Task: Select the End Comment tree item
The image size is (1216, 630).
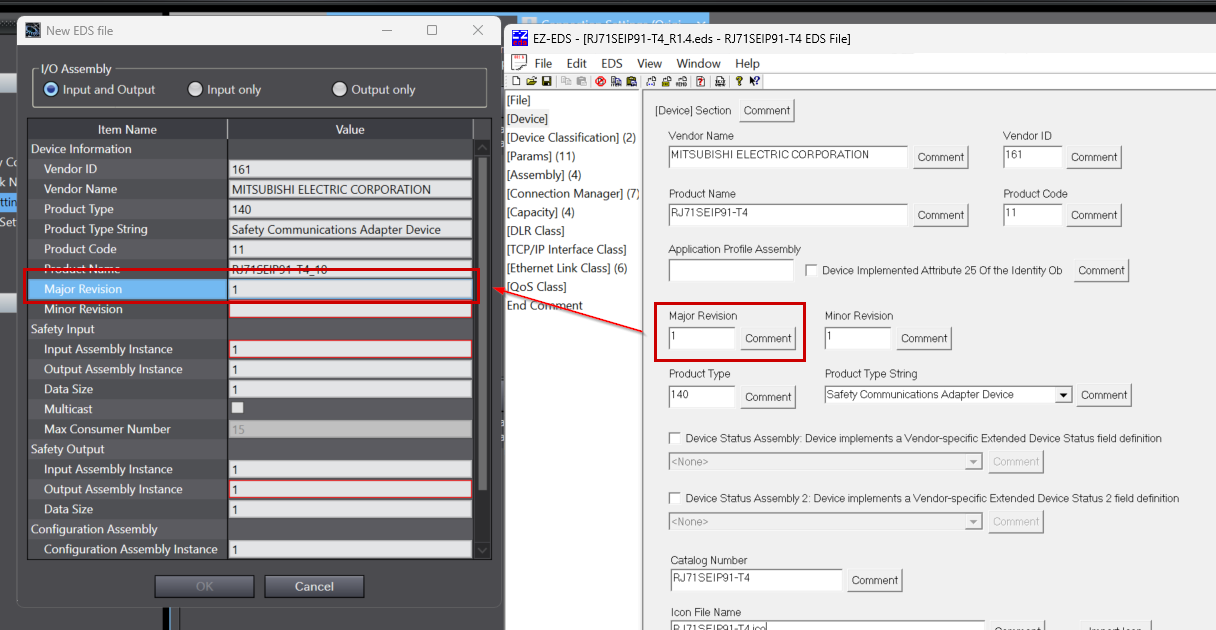Action: 545,305
